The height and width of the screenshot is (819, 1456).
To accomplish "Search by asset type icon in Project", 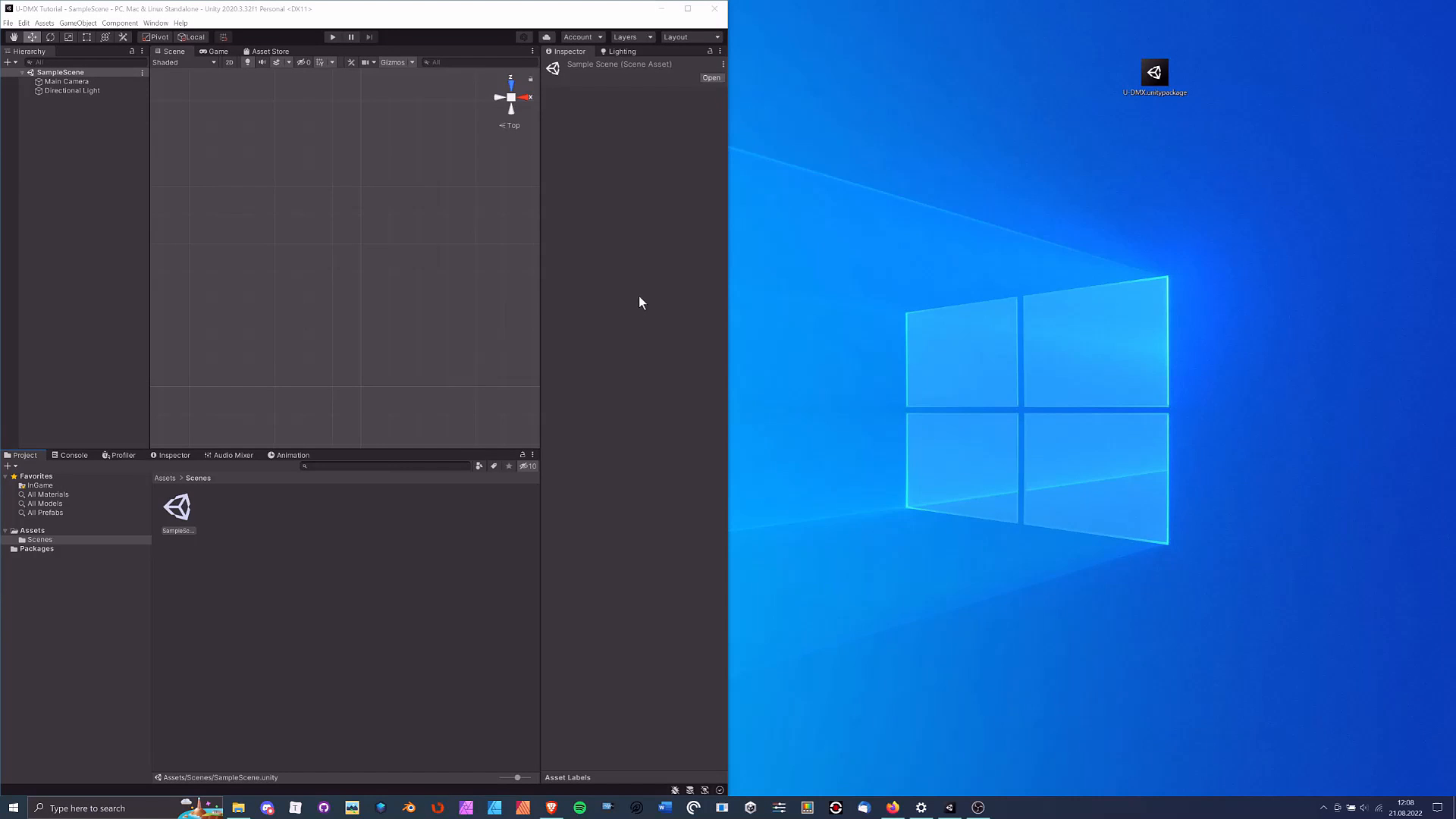I will click(x=479, y=466).
